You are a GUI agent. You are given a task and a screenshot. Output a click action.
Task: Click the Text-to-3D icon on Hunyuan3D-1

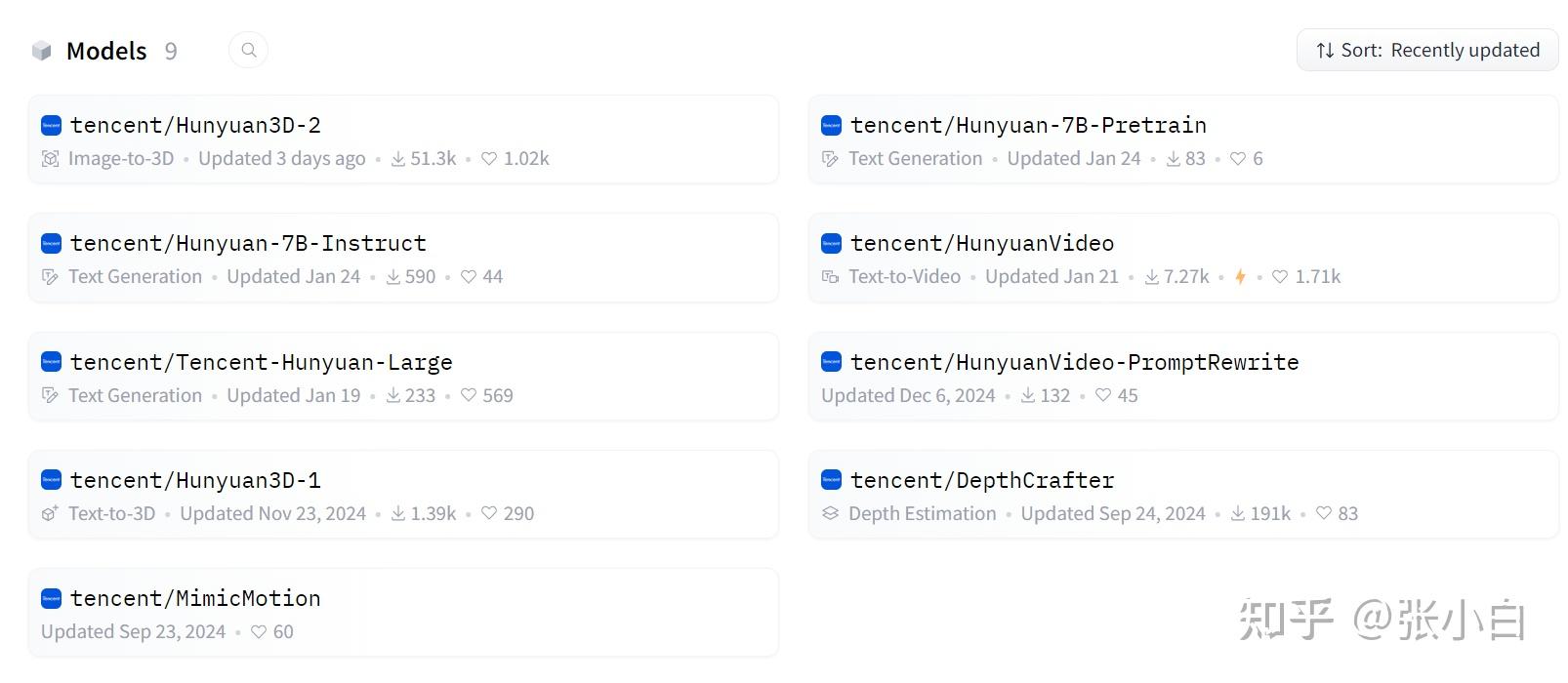pyautogui.click(x=51, y=513)
